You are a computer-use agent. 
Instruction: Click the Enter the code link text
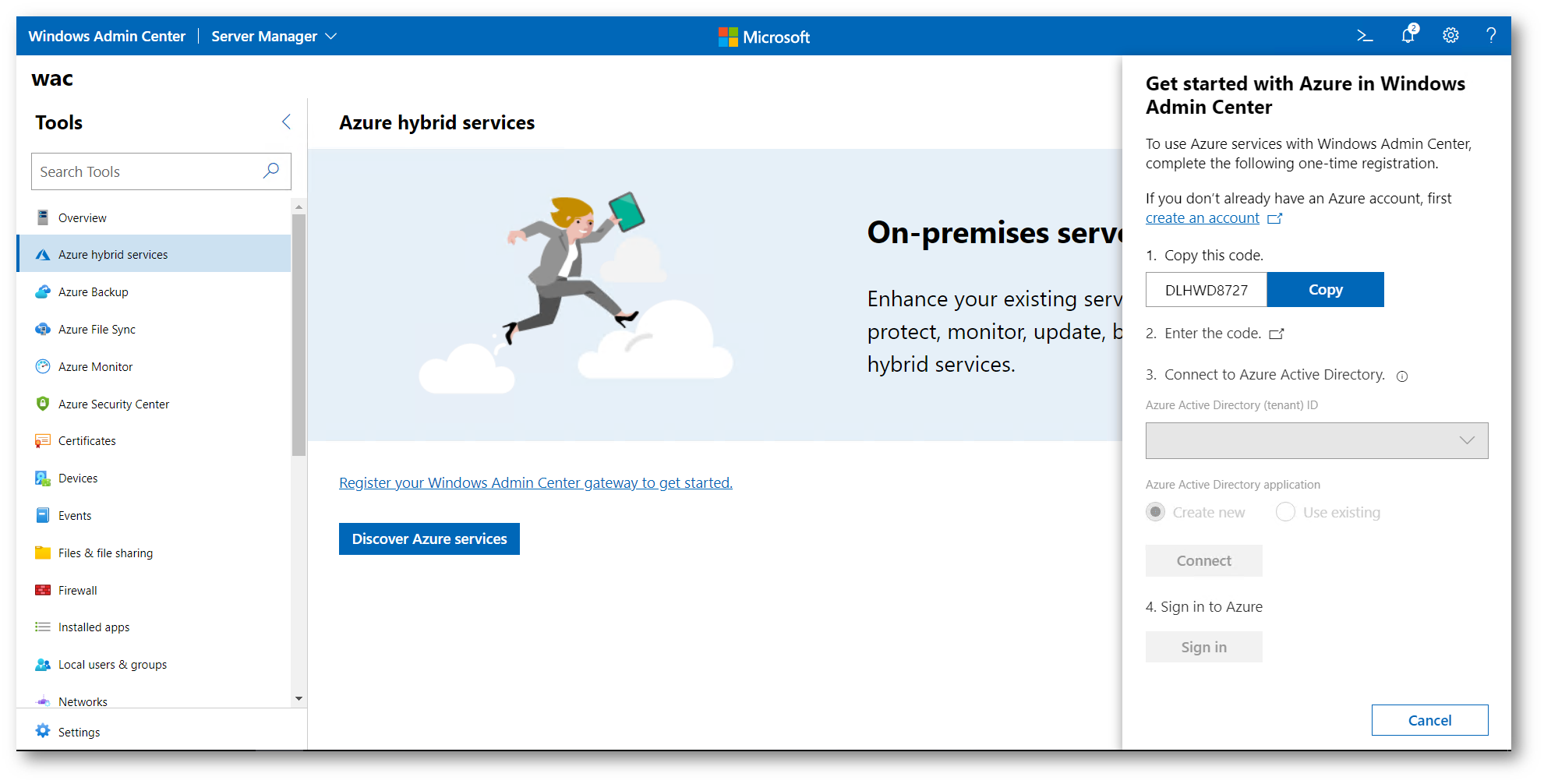[1212, 334]
